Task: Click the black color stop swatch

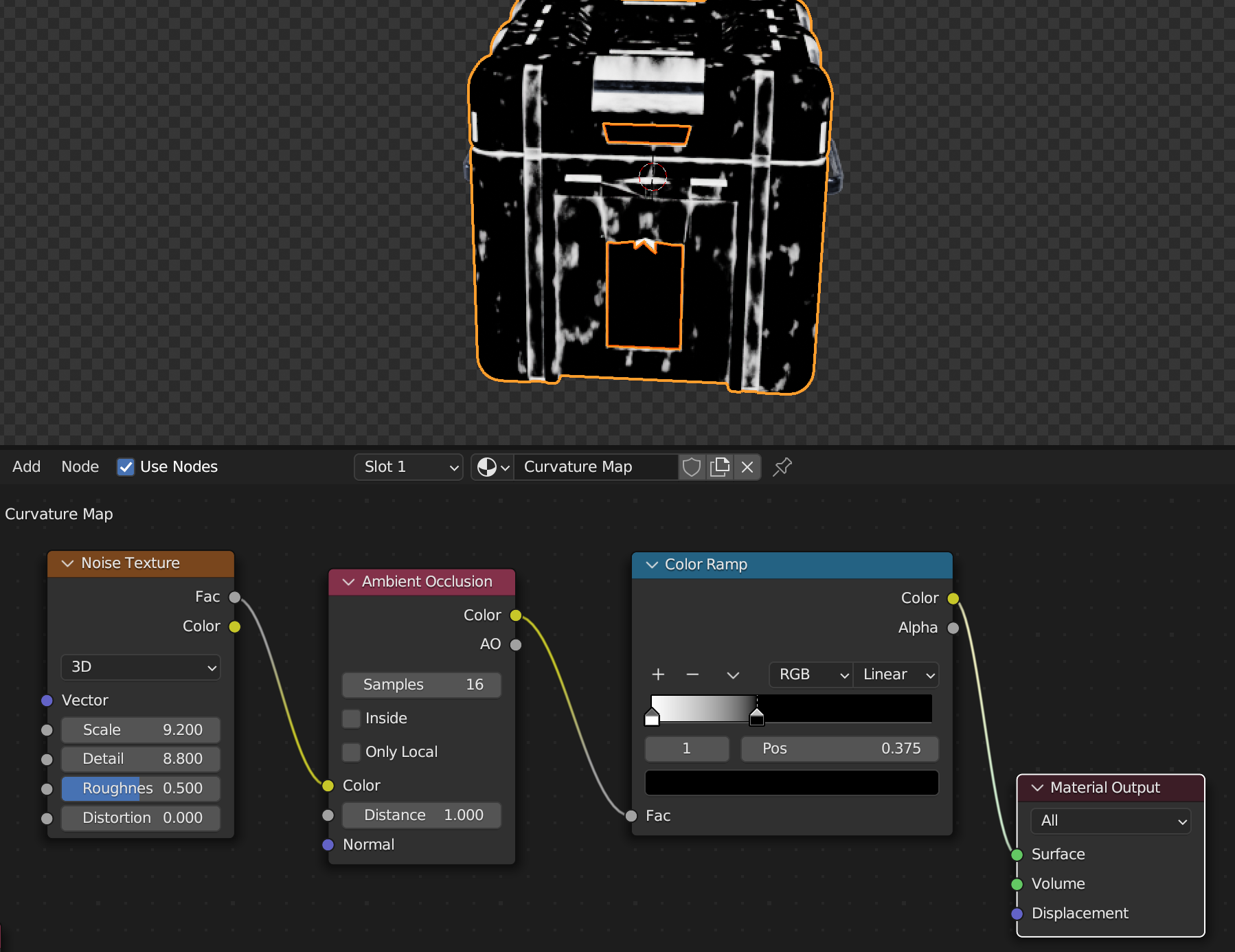Action: (x=791, y=783)
